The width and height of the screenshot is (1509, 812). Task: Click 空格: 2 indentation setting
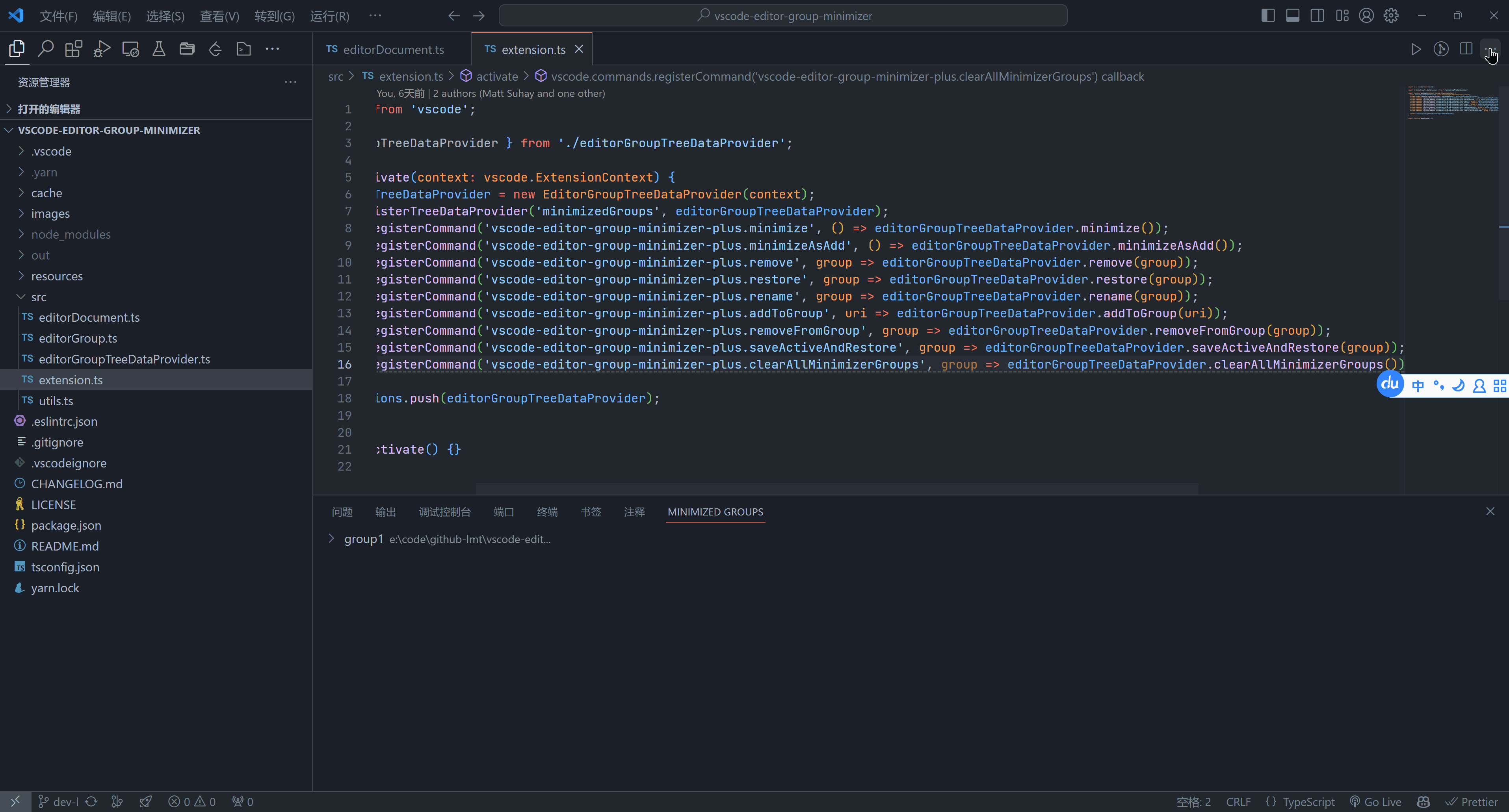tap(1193, 801)
